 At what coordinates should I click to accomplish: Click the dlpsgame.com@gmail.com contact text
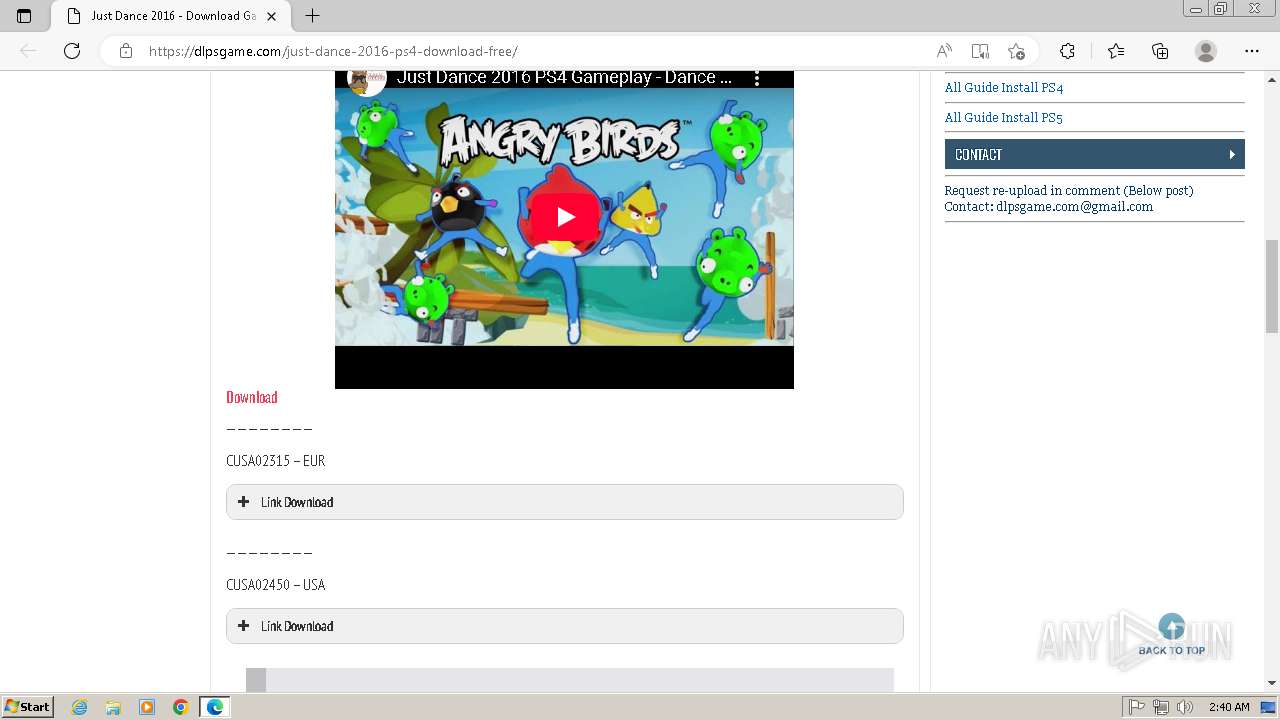[x=1074, y=207]
